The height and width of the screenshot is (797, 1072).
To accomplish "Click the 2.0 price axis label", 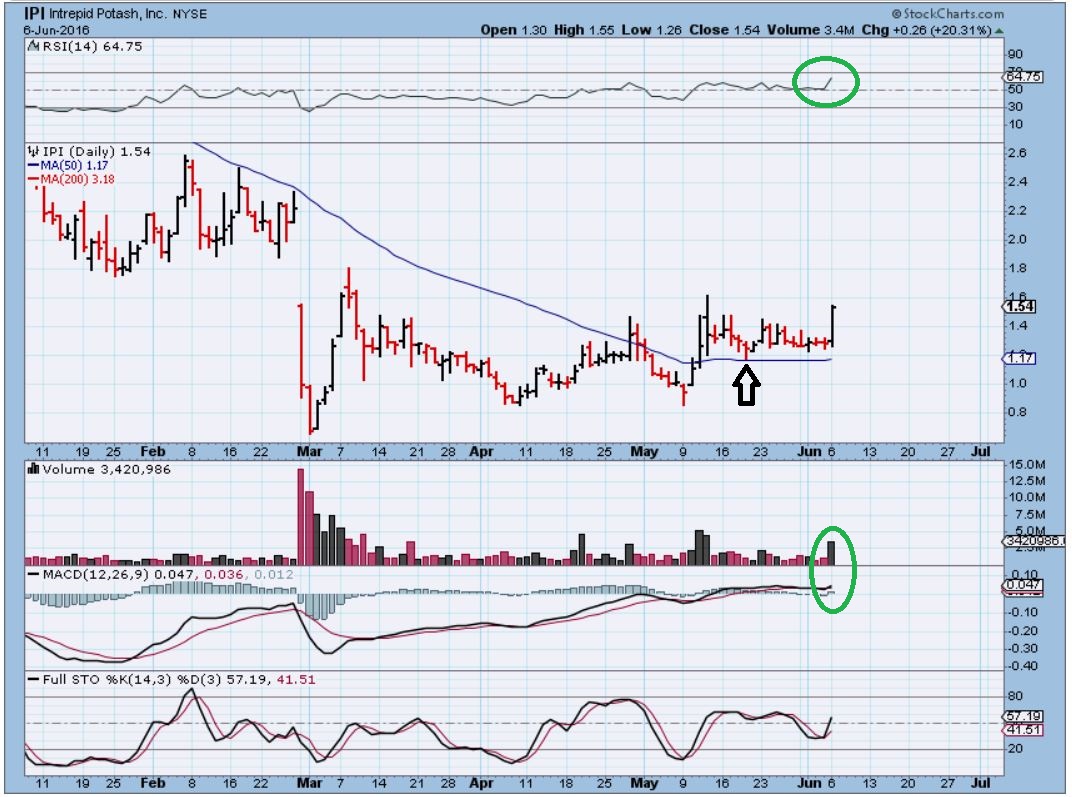I will (x=1017, y=239).
